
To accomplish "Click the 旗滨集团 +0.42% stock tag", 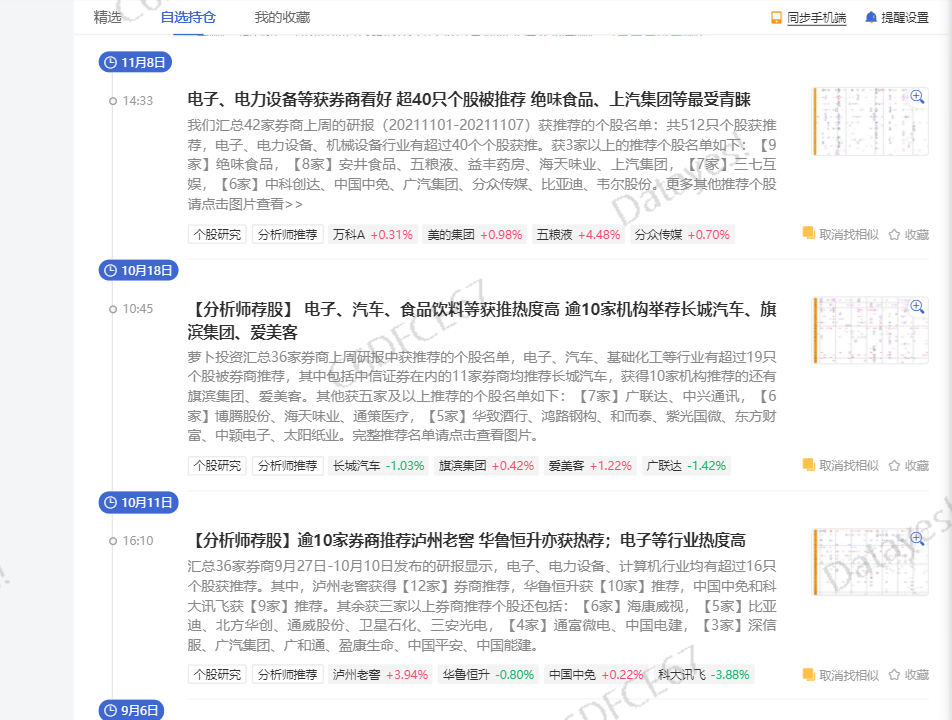I will click(x=486, y=466).
